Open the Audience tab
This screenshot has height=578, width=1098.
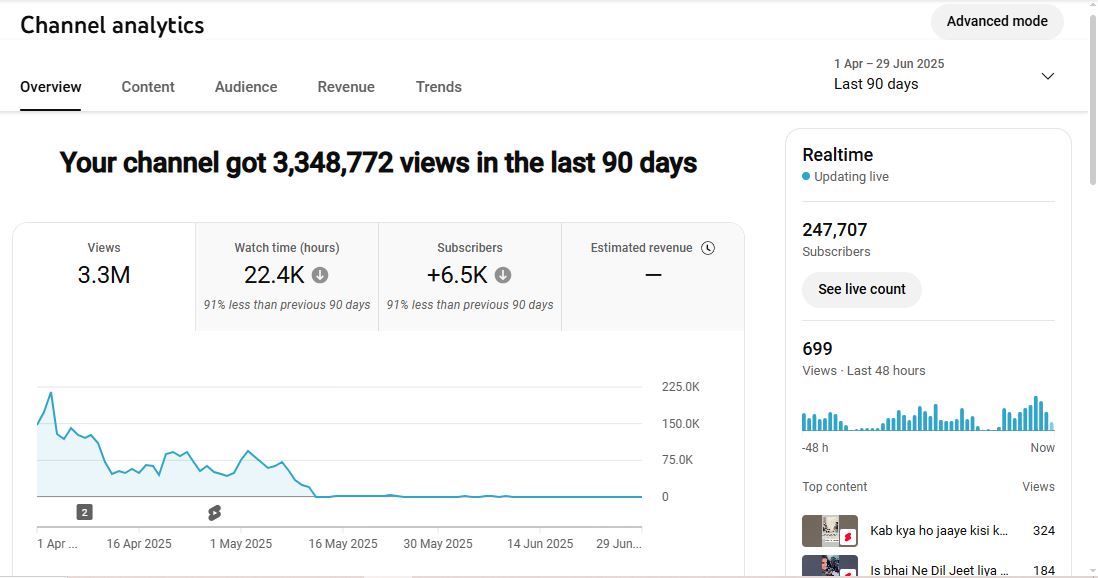(x=246, y=87)
